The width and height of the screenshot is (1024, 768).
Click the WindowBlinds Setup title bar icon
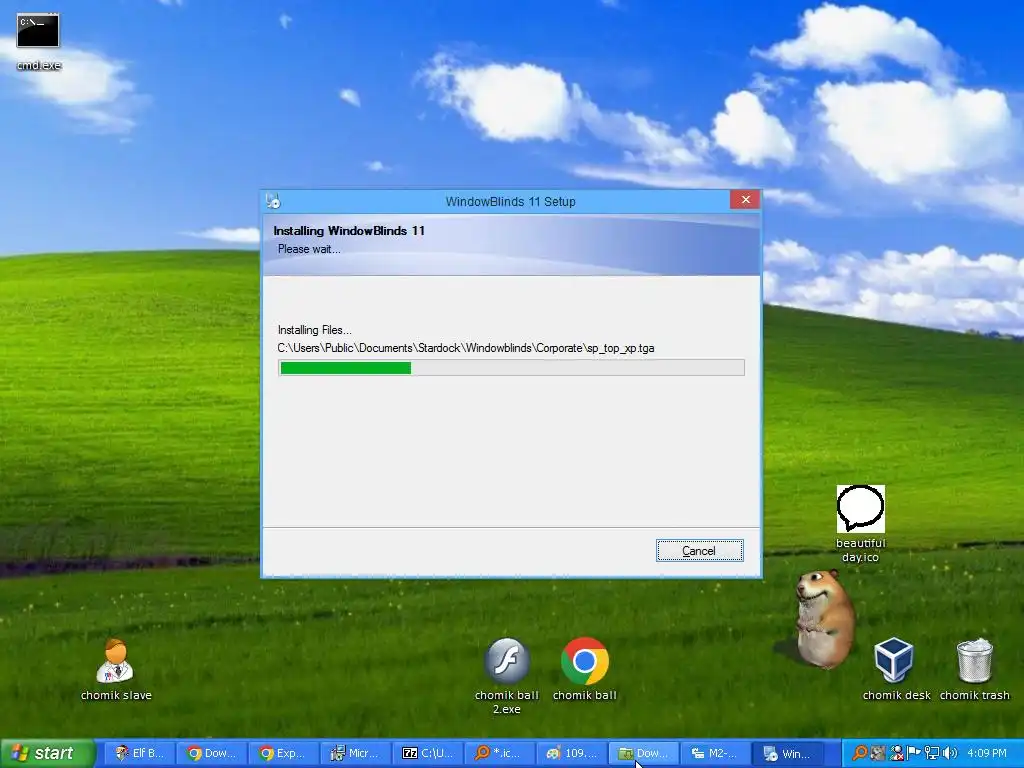(274, 201)
